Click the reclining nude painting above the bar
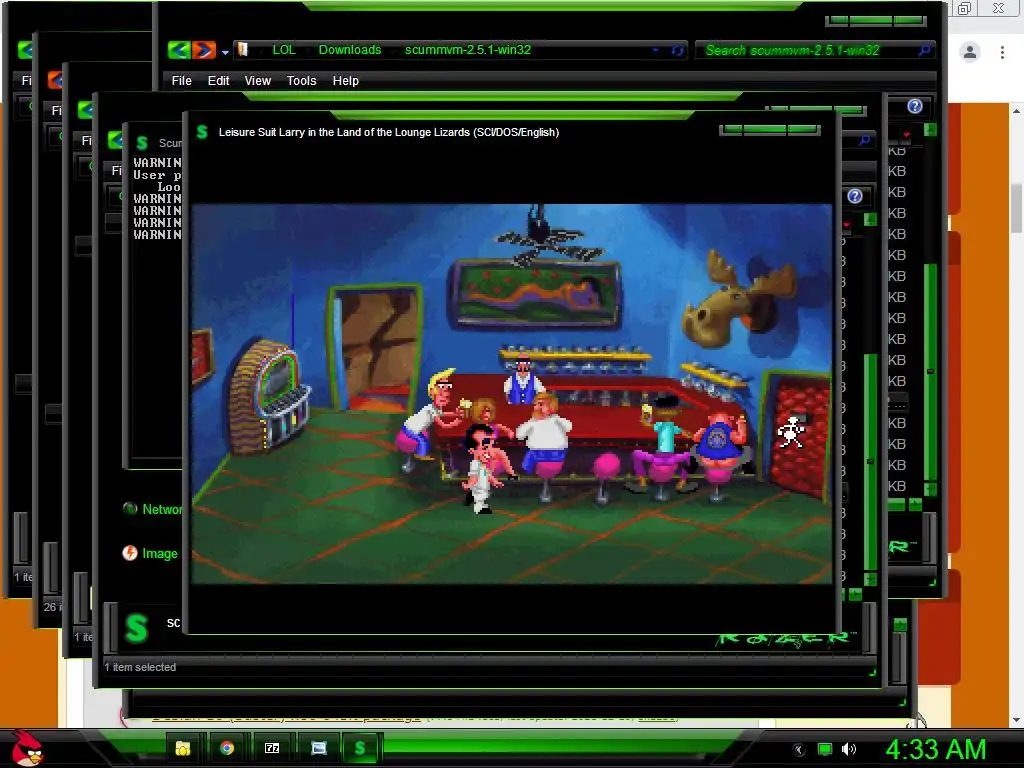1024x768 pixels. [534, 293]
